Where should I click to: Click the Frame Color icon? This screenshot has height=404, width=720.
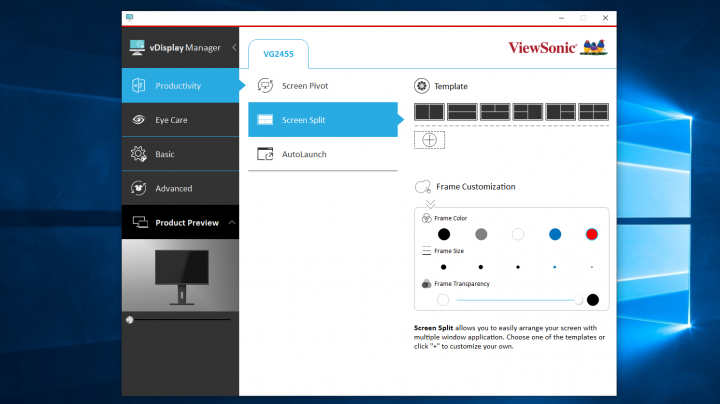[x=427, y=218]
